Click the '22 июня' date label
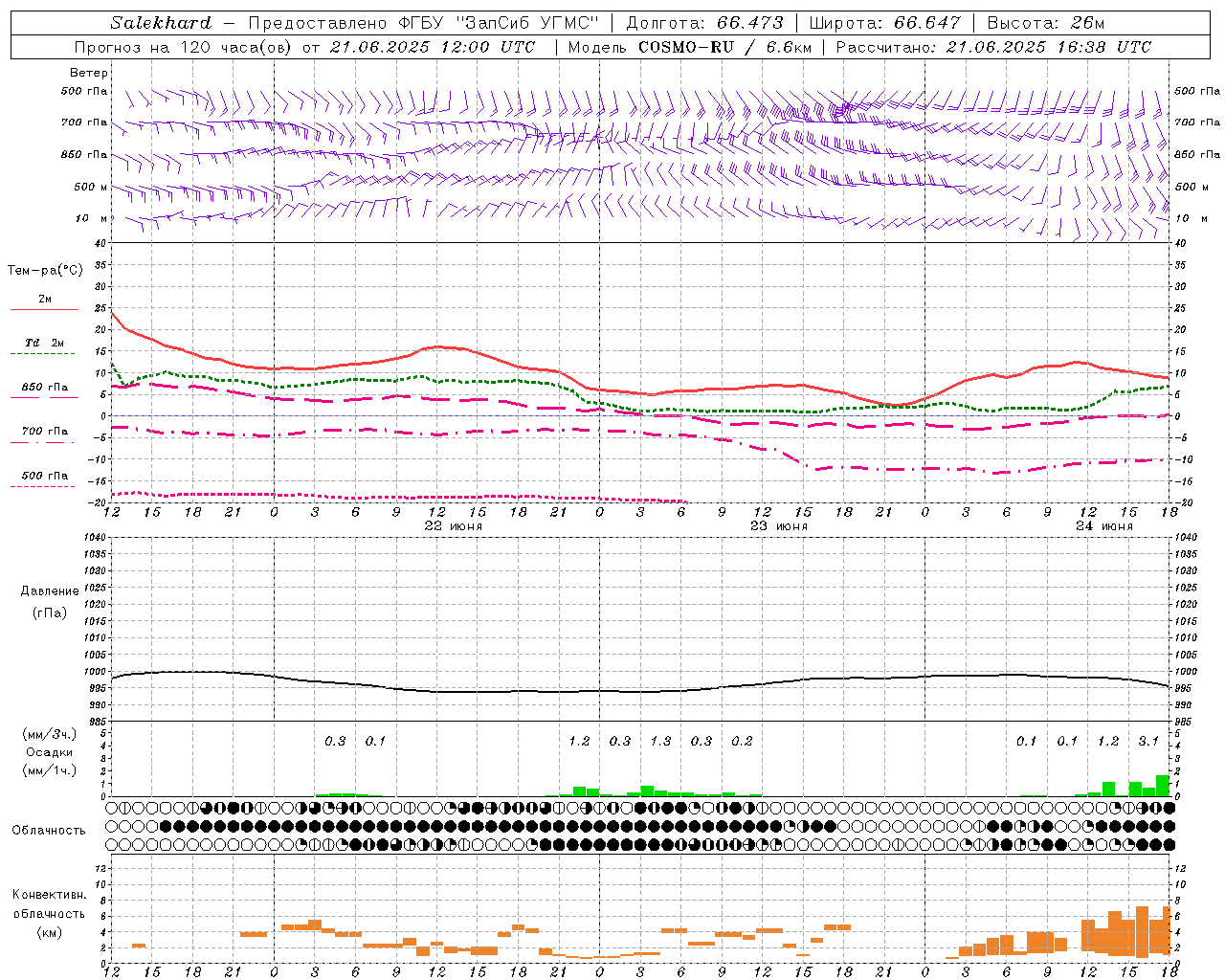Viewport: 1225px width, 980px height. point(454,526)
